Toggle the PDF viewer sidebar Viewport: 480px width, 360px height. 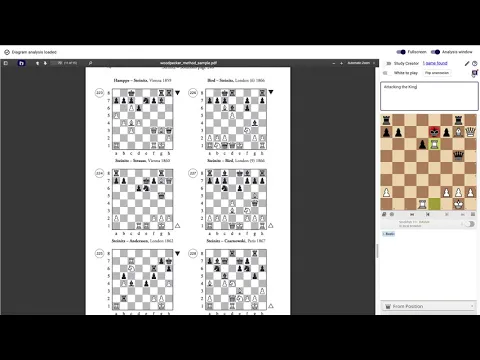click(x=6, y=63)
